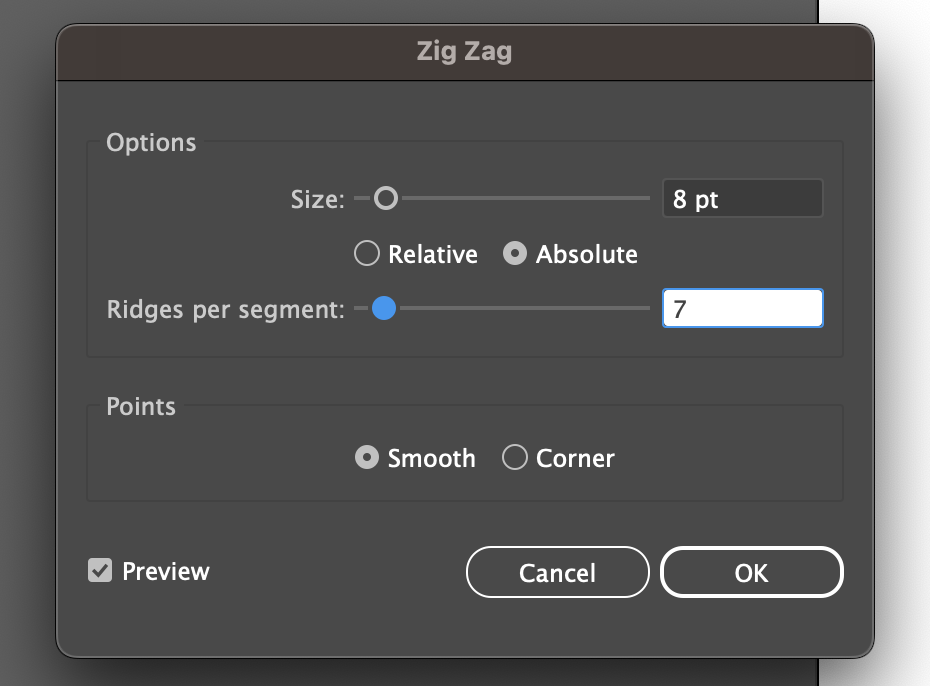This screenshot has width=930, height=686.
Task: Switch points to Corner
Action: (515, 458)
